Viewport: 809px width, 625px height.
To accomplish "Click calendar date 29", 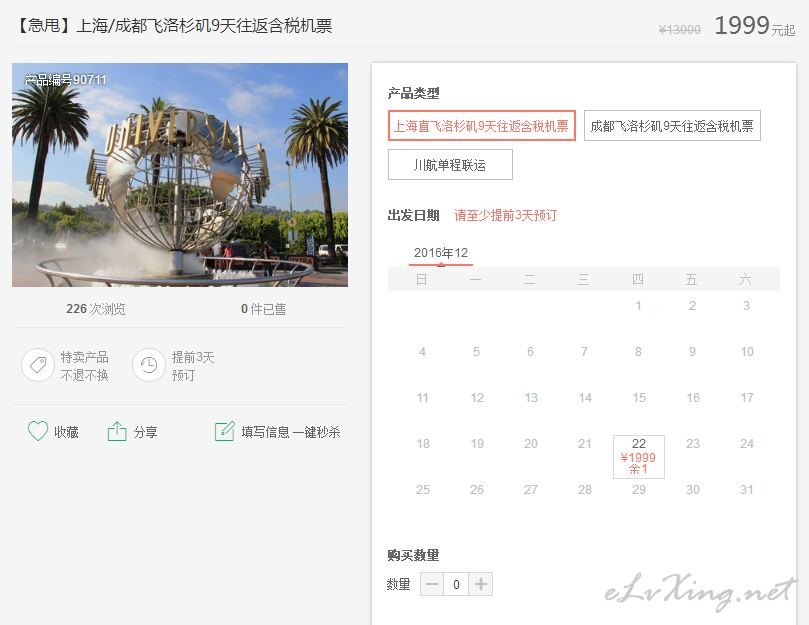I will (639, 489).
